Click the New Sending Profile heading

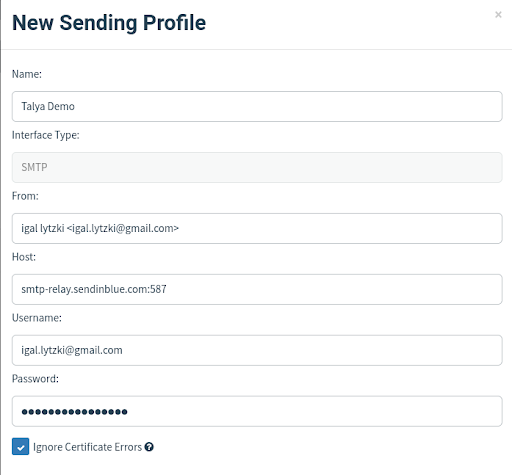coord(109,23)
